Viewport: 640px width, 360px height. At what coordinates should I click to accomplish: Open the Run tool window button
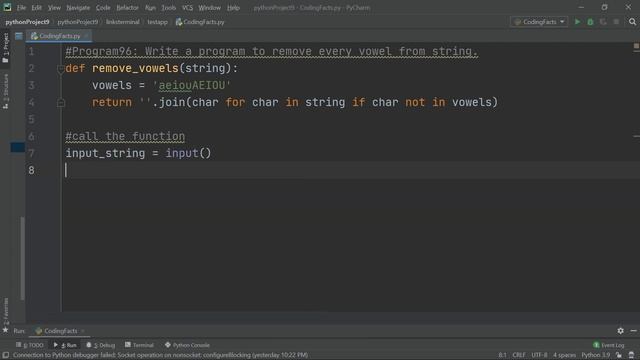pos(65,345)
